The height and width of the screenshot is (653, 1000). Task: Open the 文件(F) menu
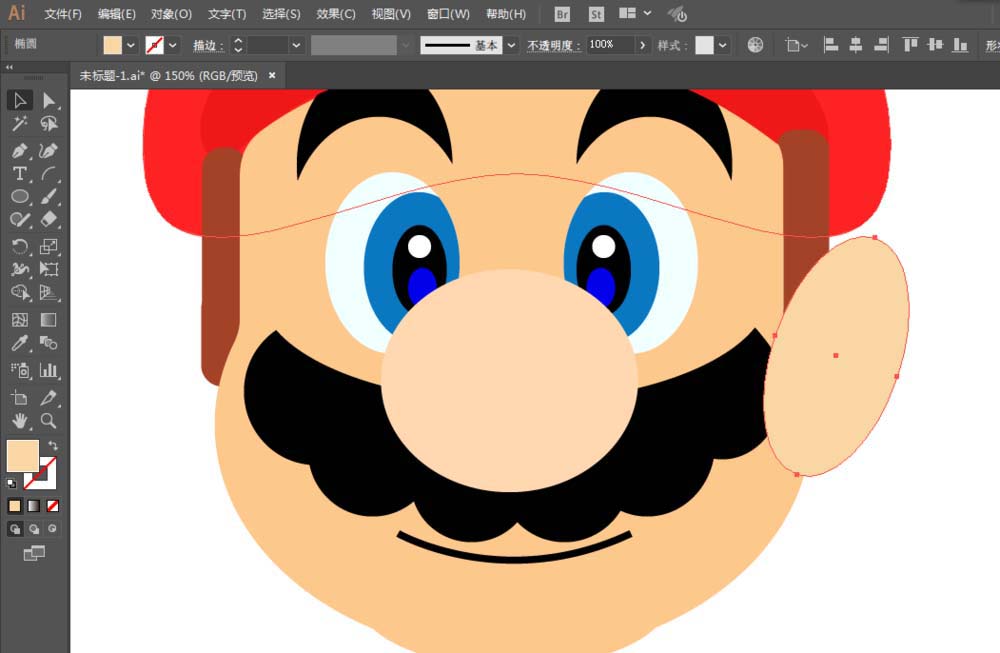point(62,14)
